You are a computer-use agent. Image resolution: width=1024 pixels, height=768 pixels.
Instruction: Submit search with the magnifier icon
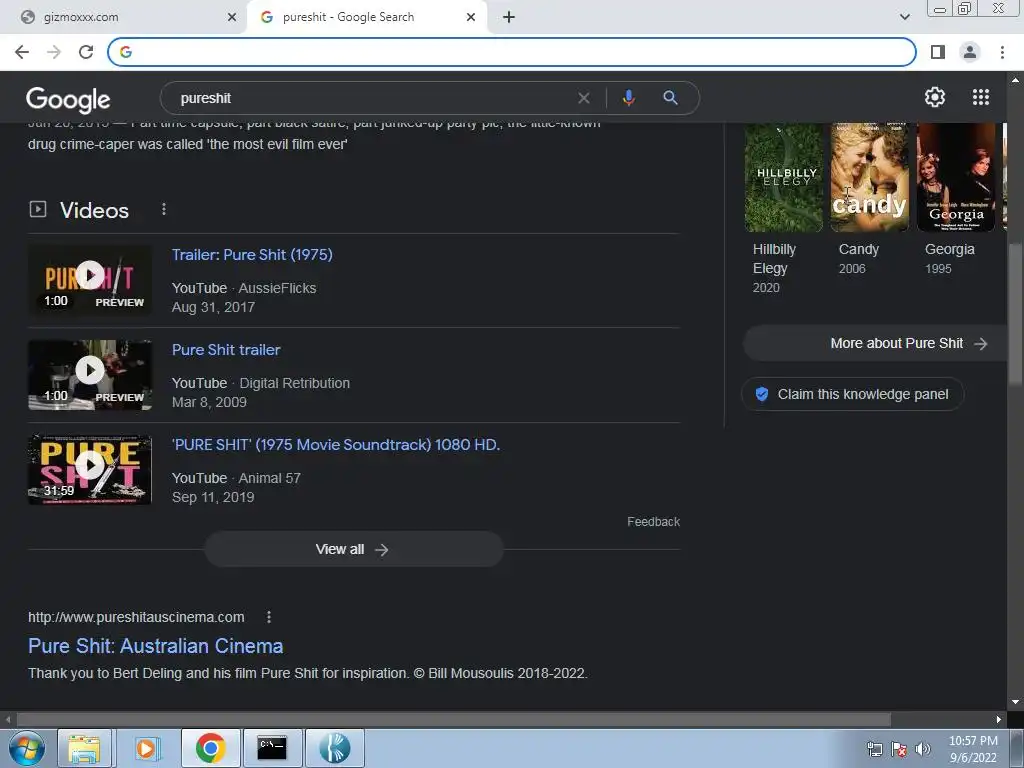point(670,98)
